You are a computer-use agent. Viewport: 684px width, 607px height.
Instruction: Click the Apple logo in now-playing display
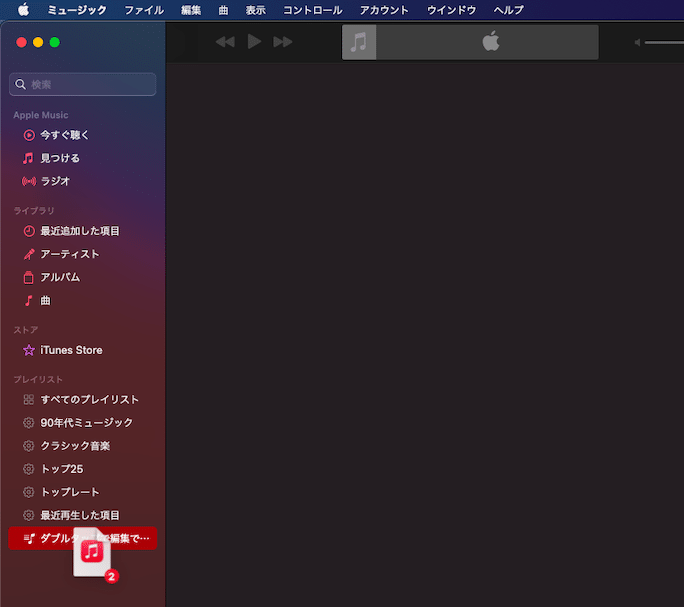pos(491,41)
